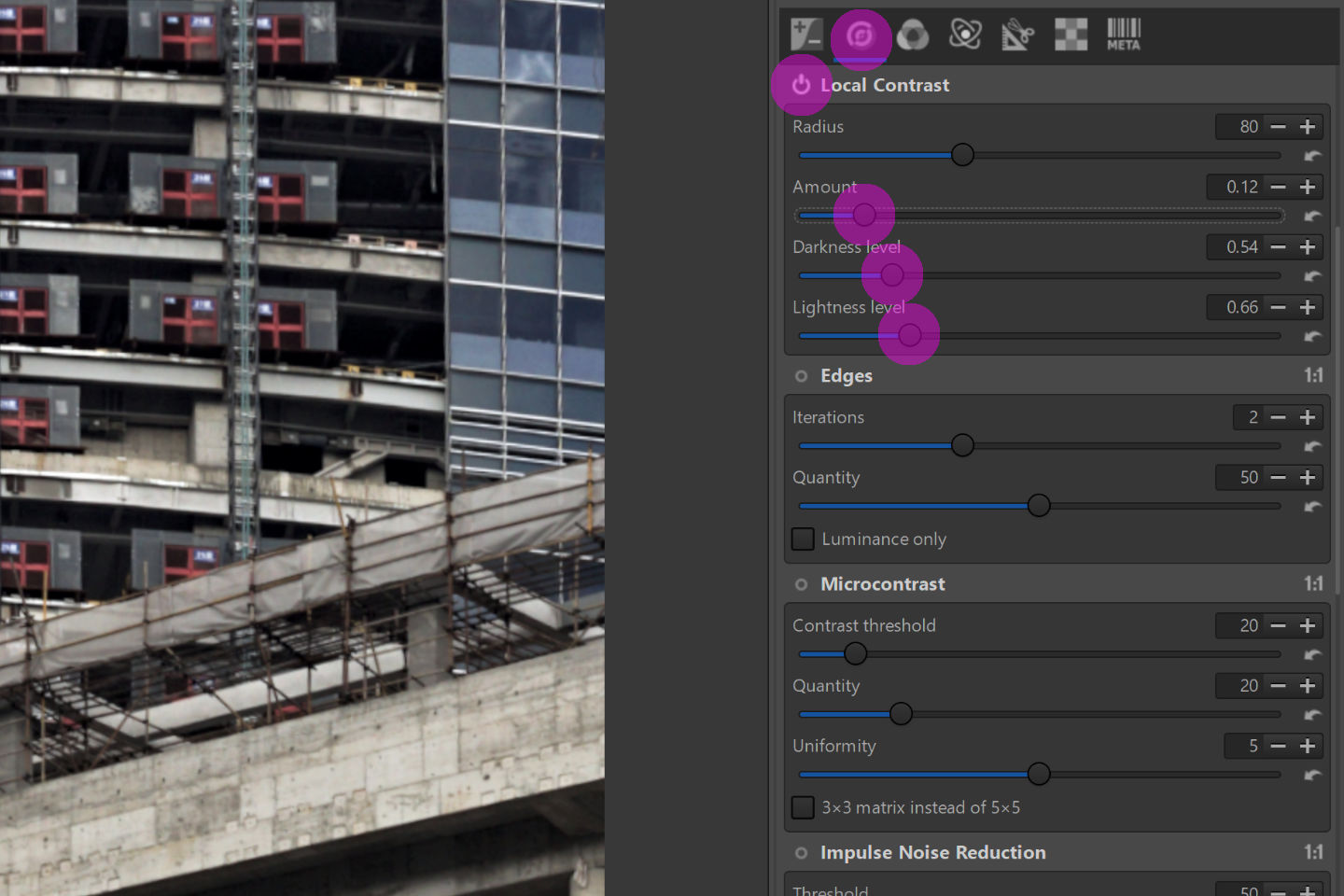Screen dimensions: 1344x896
Task: Click the 1:1 indicator beside Impulse Noise Reduction
Action: pos(1313,852)
